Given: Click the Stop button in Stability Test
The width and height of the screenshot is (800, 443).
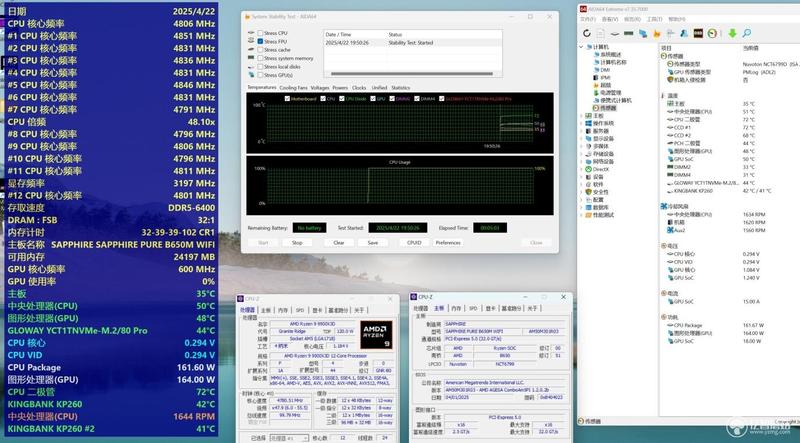Looking at the screenshot, I should [x=297, y=243].
